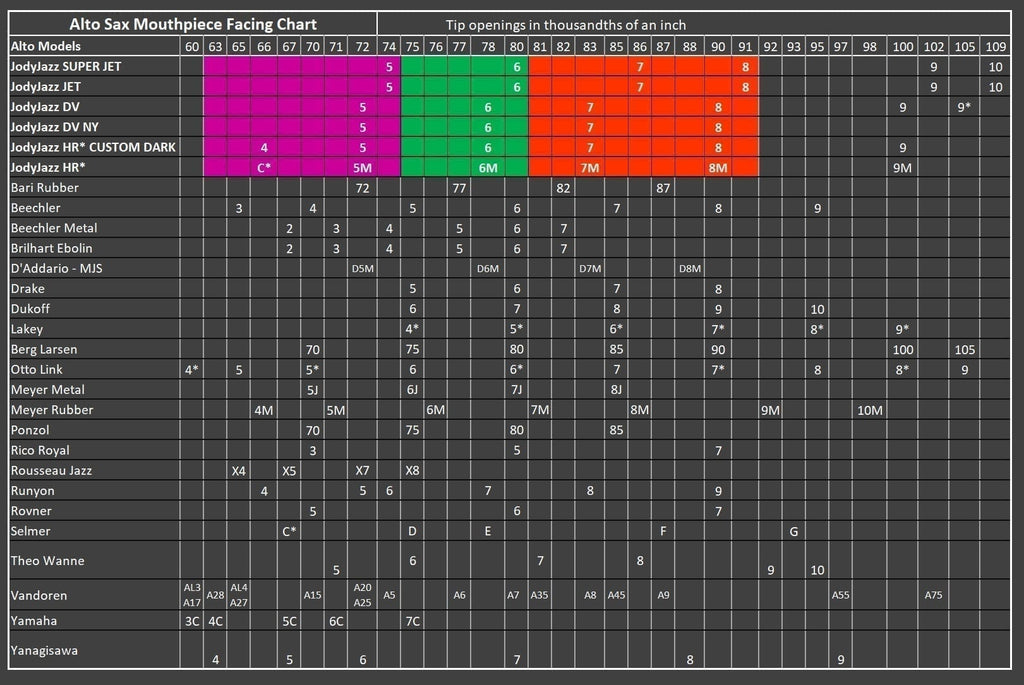Click the 9* cell in JodyJazz DV row

pyautogui.click(x=964, y=107)
